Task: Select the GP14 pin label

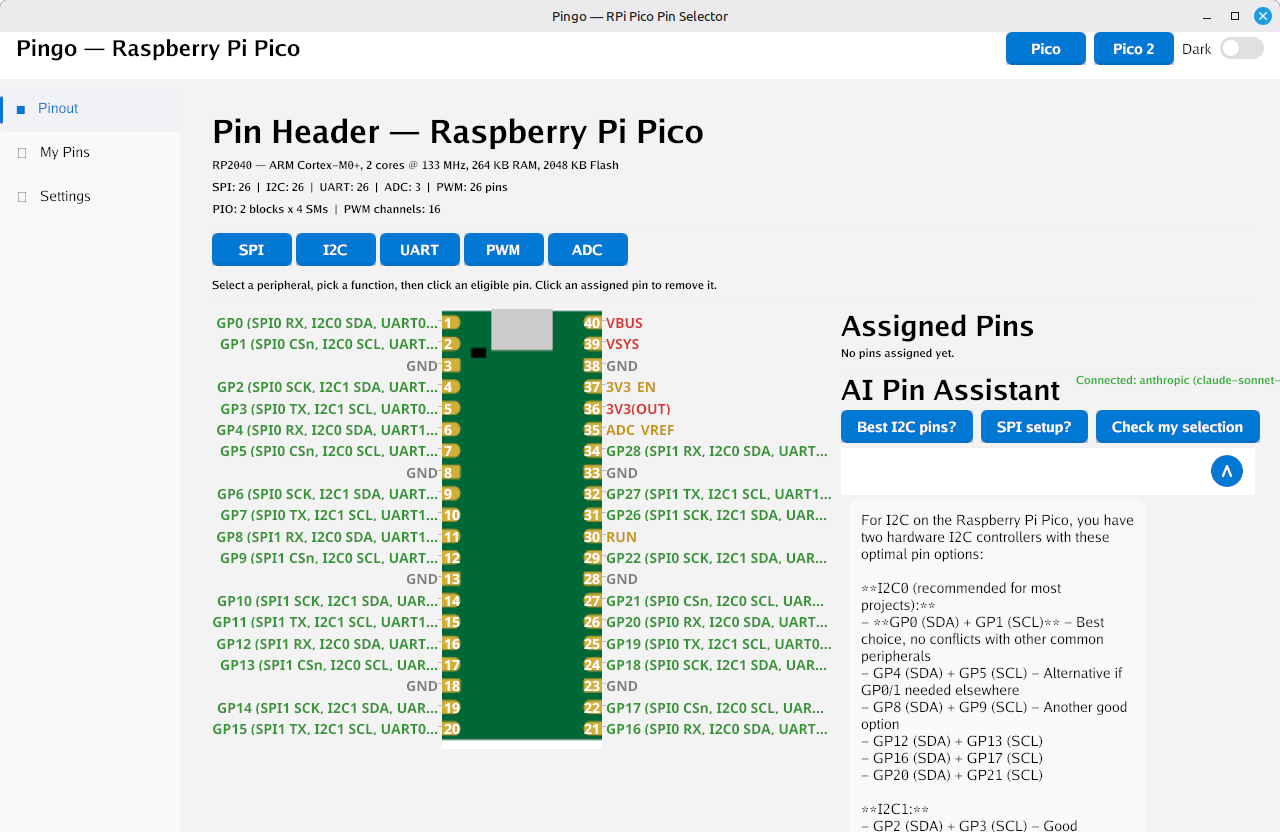Action: [x=328, y=708]
